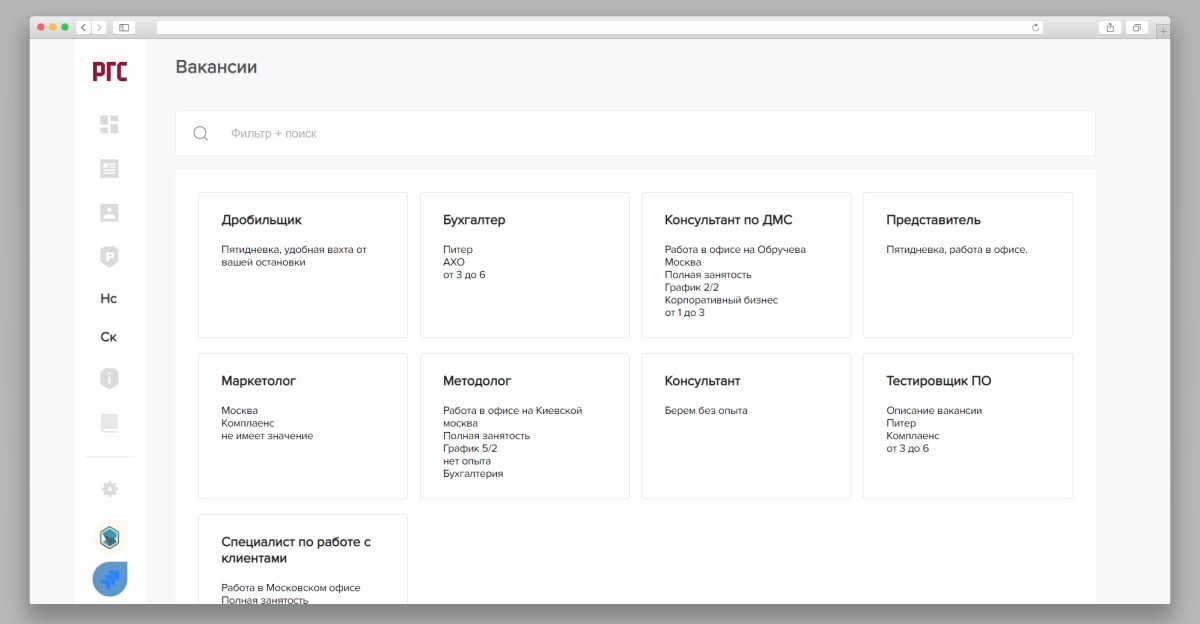Select the Ск sidebar item
The height and width of the screenshot is (624, 1200).
click(x=109, y=337)
